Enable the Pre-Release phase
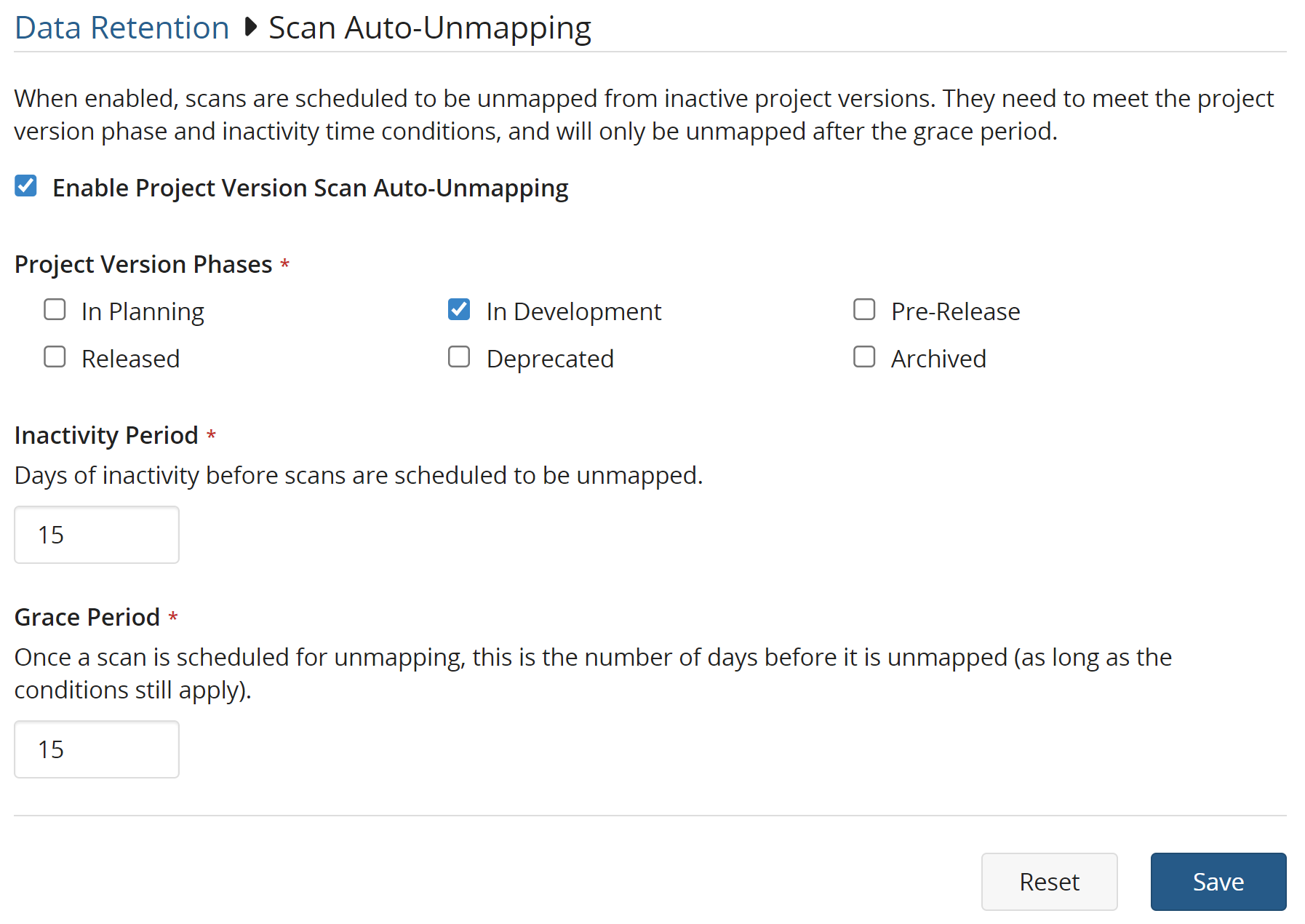Image resolution: width=1305 pixels, height=924 pixels. (864, 310)
